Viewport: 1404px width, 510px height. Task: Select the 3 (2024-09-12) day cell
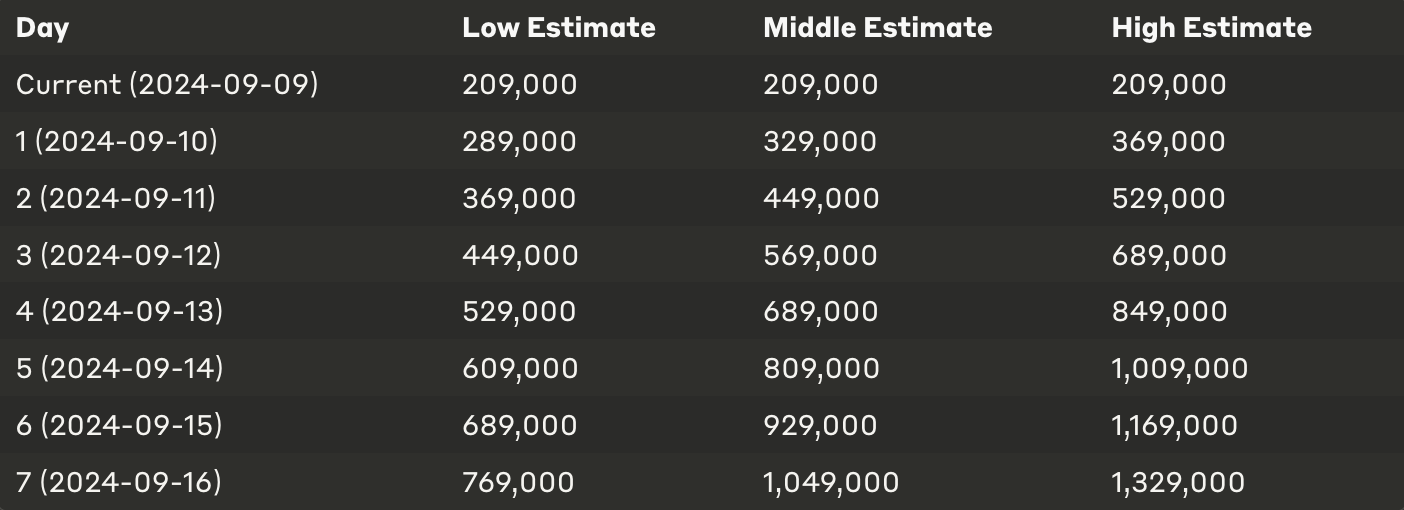point(119,255)
